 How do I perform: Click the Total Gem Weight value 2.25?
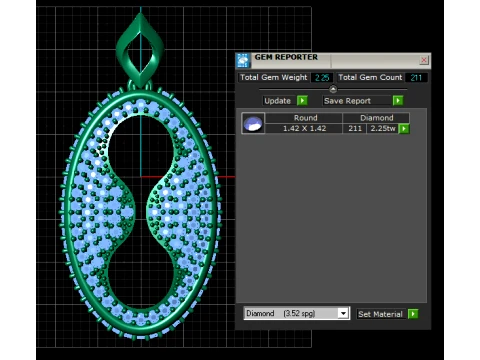322,78
